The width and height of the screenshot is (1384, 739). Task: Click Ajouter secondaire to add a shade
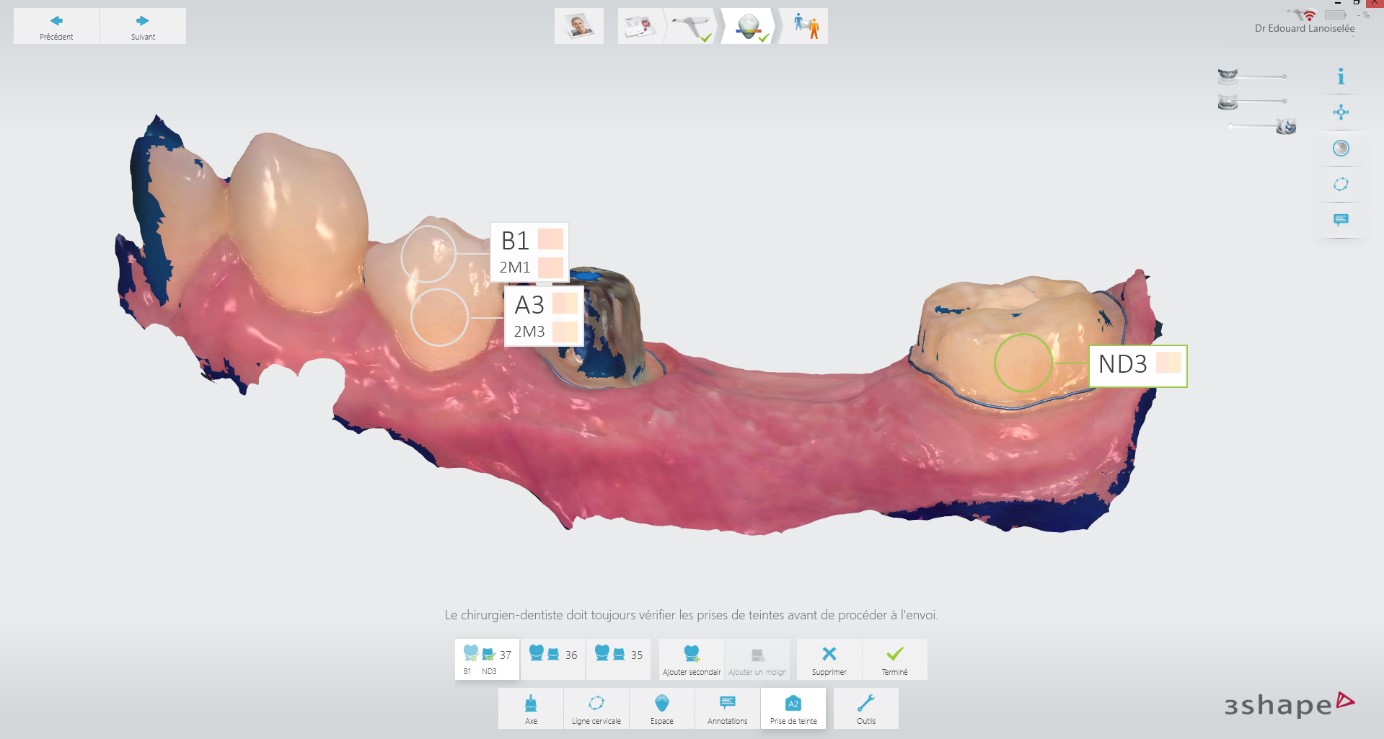point(691,659)
